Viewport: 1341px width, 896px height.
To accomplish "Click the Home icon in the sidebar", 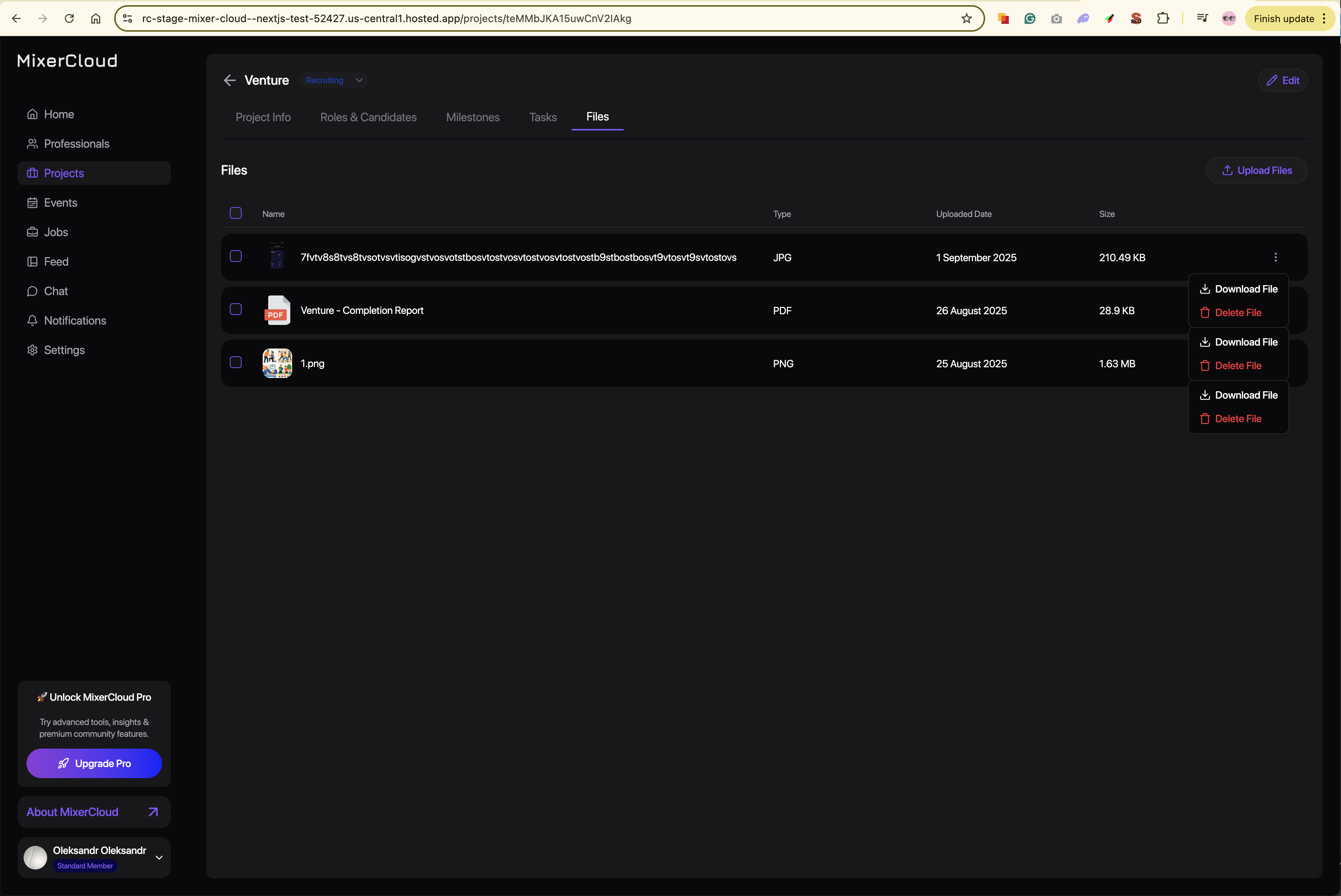I will 32,114.
